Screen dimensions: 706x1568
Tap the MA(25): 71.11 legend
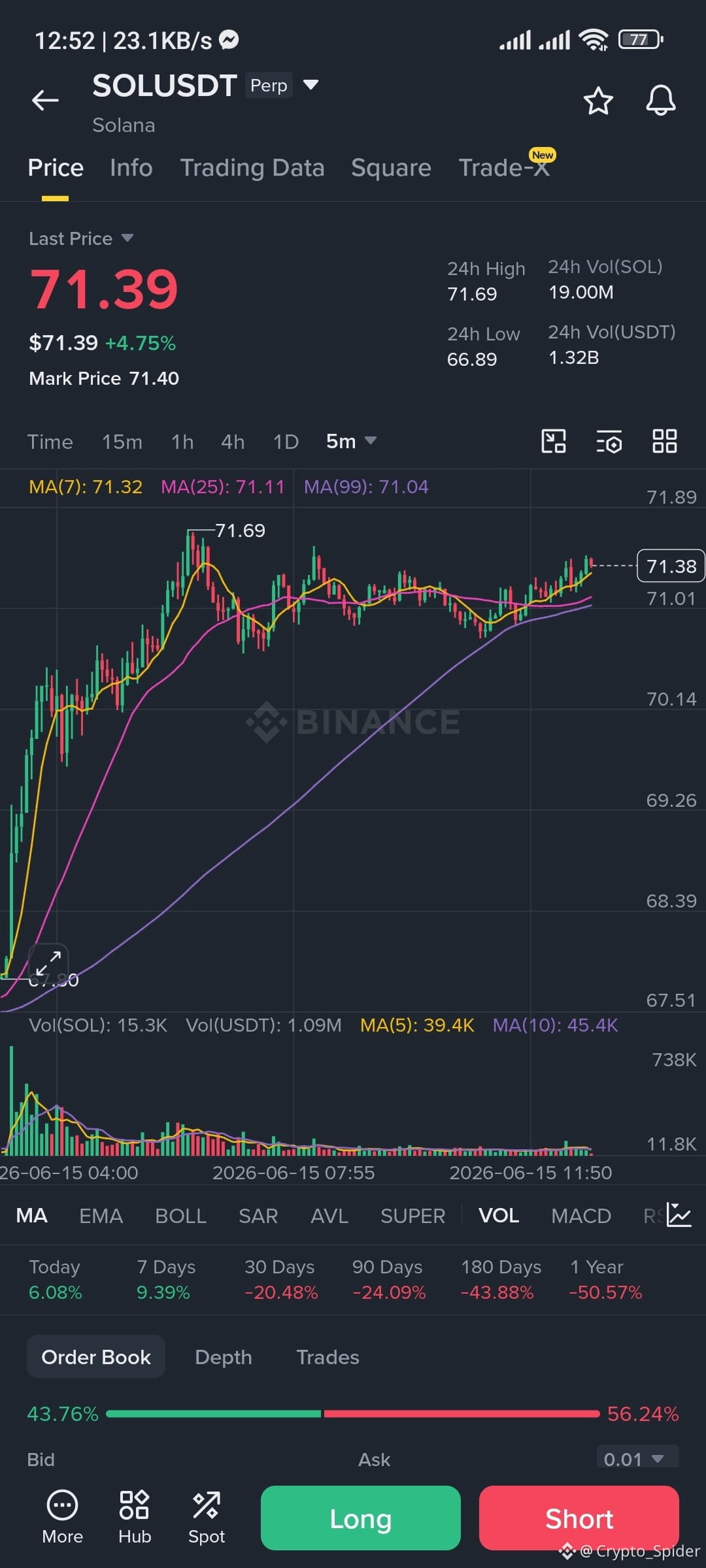(223, 487)
